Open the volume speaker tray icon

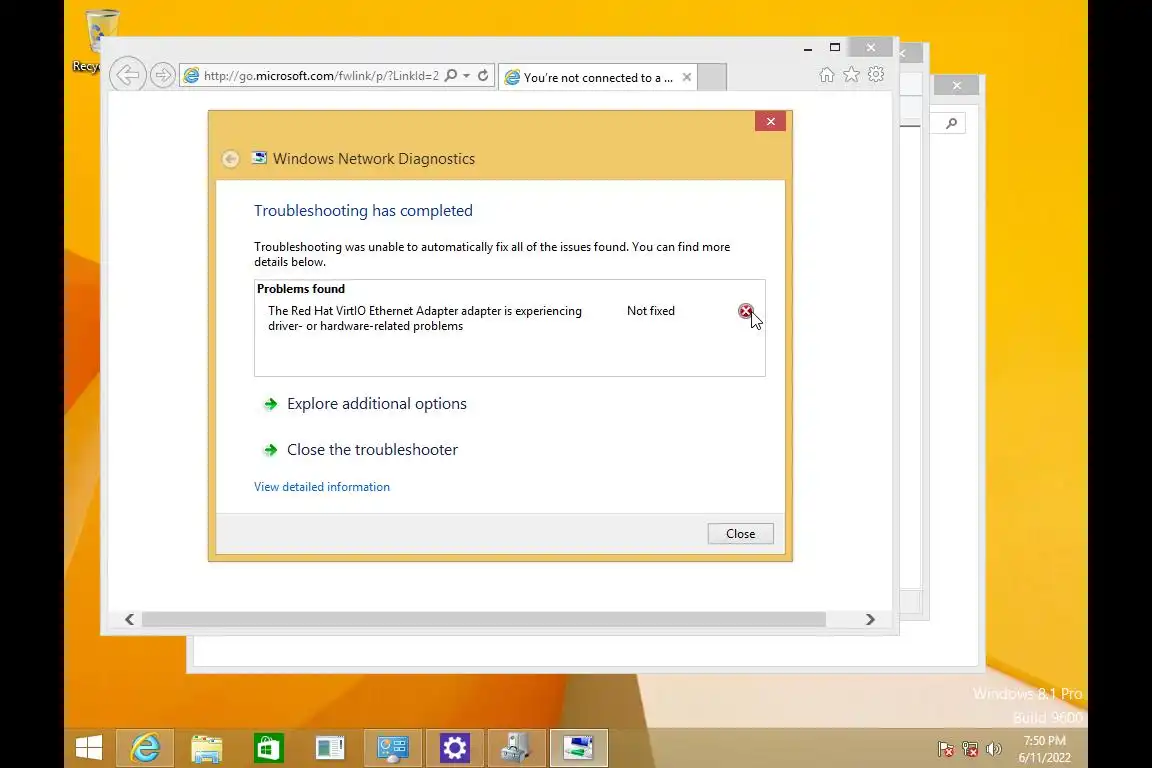[x=993, y=749]
